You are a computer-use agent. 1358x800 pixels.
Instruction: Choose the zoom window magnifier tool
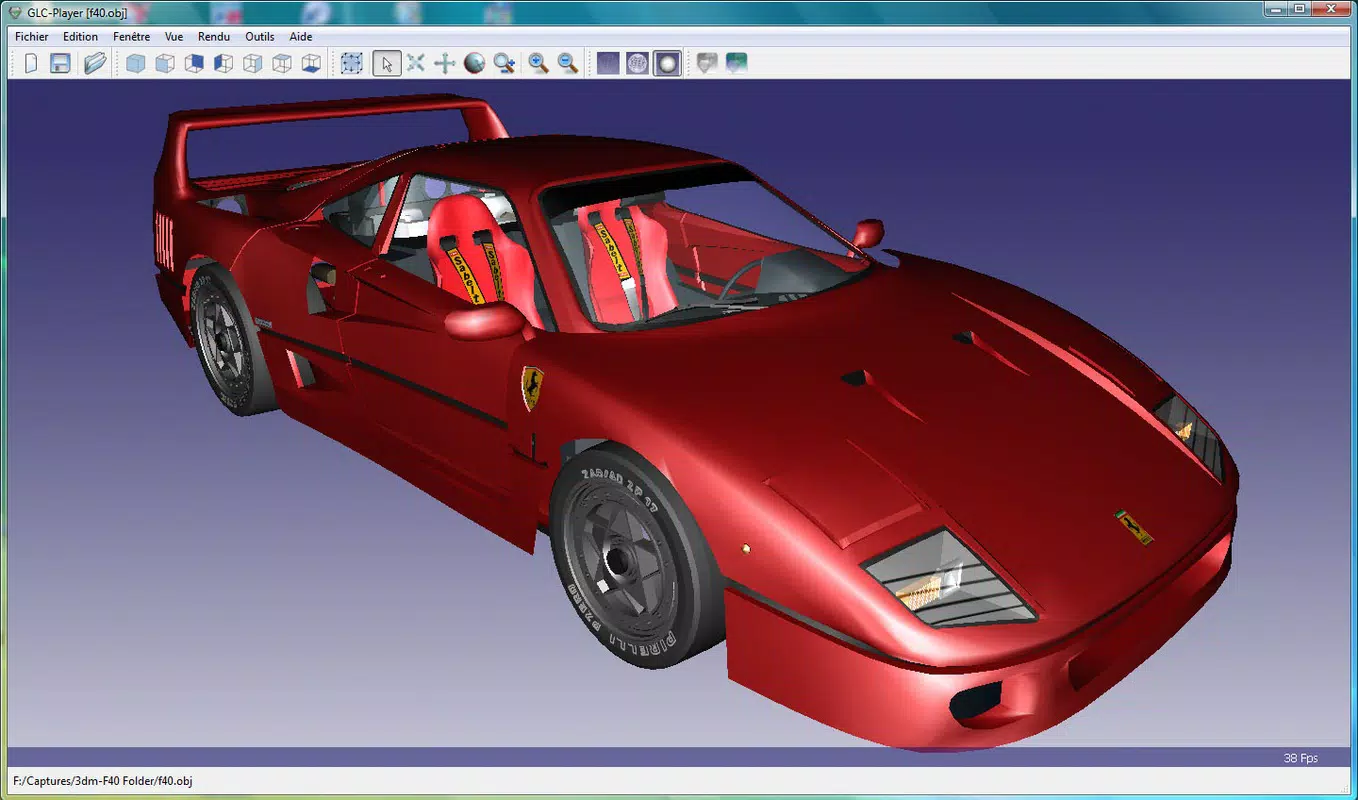pos(504,64)
